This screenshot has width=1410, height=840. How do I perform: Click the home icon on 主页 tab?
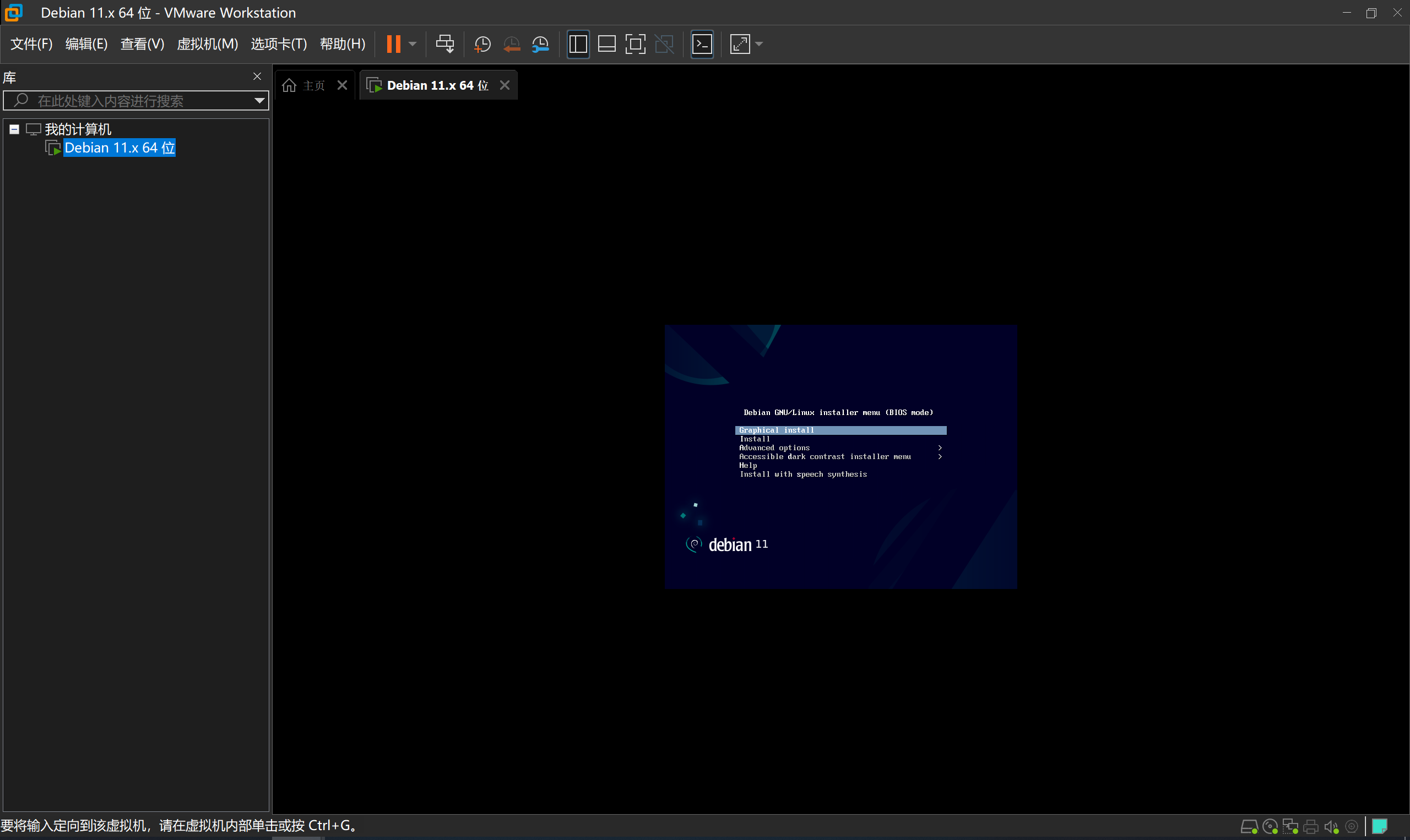289,85
